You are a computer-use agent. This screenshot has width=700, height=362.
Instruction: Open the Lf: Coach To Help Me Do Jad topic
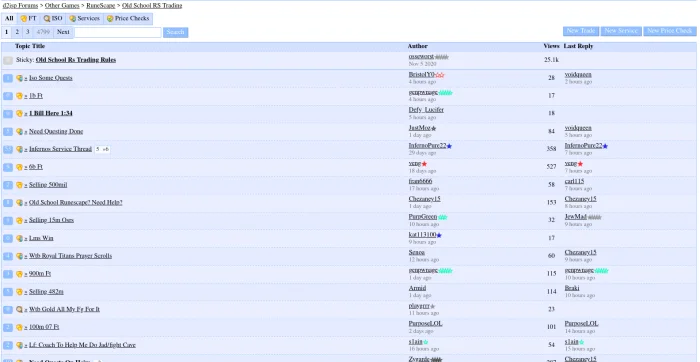(x=82, y=345)
